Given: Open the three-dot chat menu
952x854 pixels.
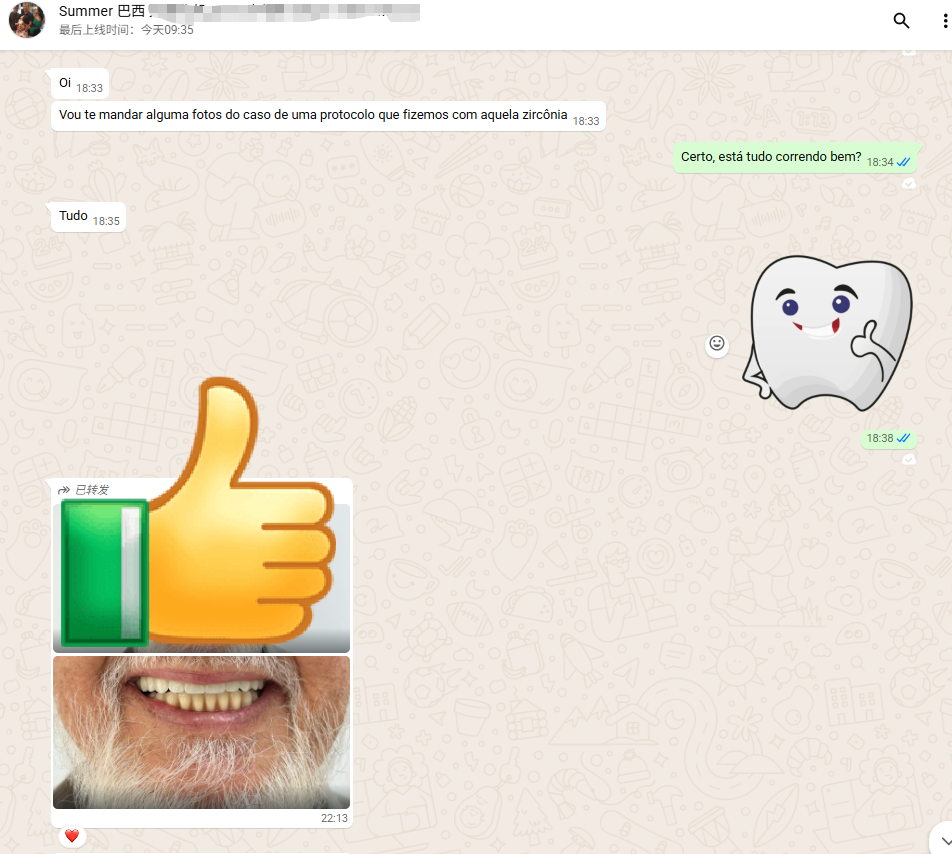Looking at the screenshot, I should click(x=945, y=21).
